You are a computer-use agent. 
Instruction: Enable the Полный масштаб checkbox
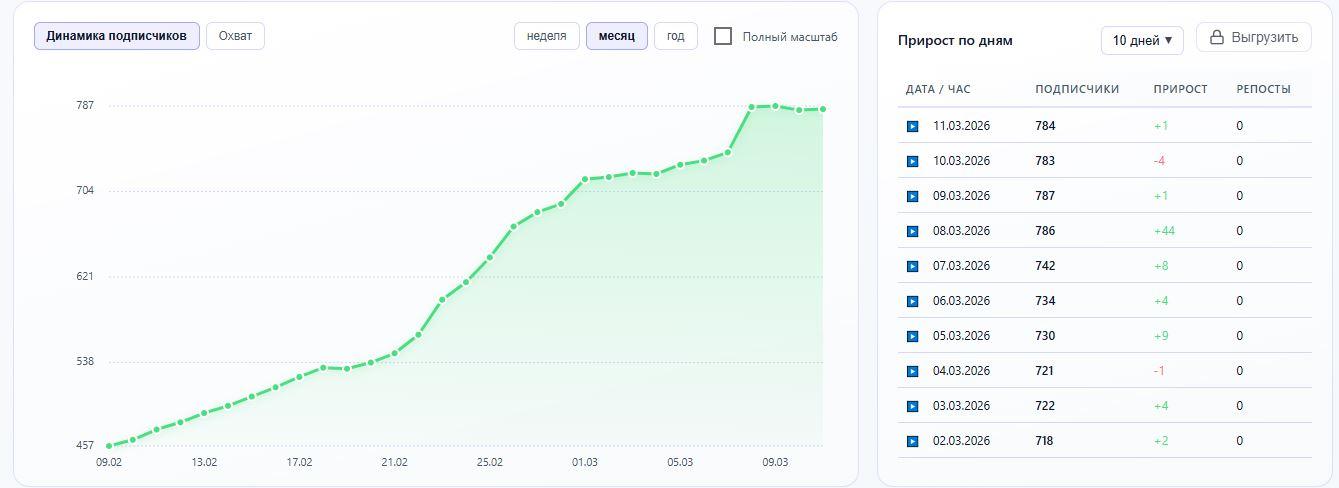[x=723, y=36]
